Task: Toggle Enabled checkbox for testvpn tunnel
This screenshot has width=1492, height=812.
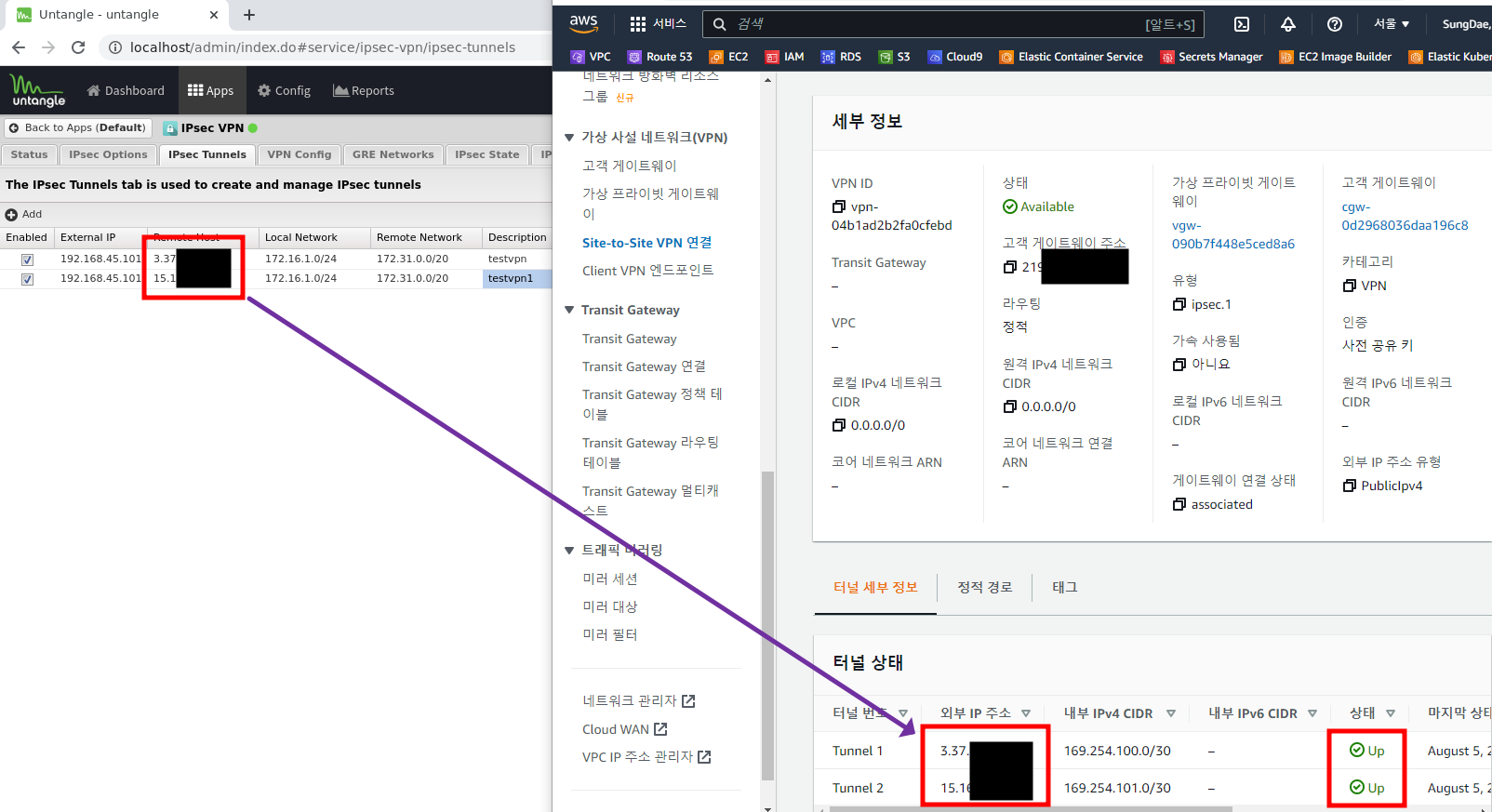Action: click(x=27, y=260)
